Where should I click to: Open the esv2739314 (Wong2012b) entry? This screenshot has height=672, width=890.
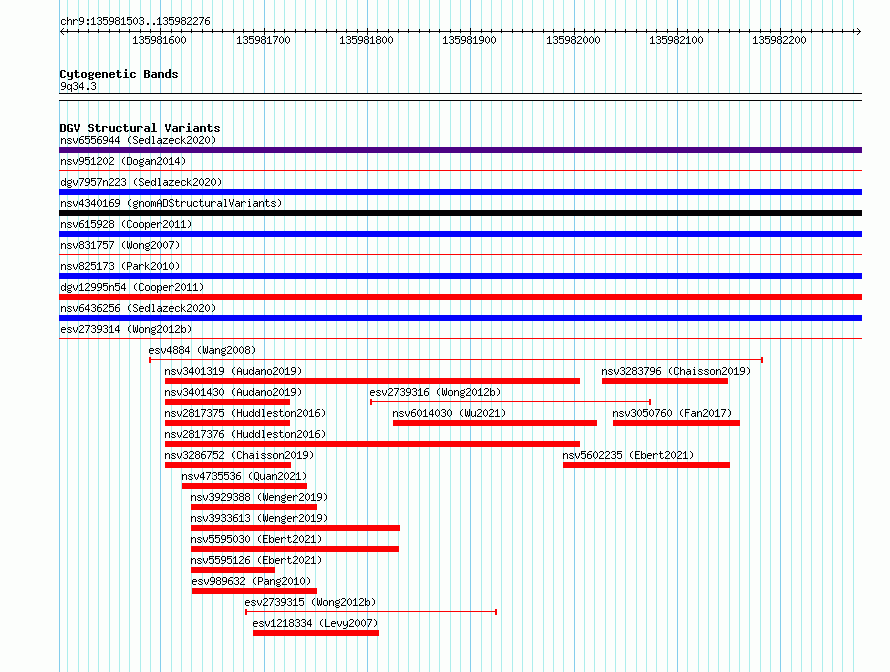[x=126, y=329]
